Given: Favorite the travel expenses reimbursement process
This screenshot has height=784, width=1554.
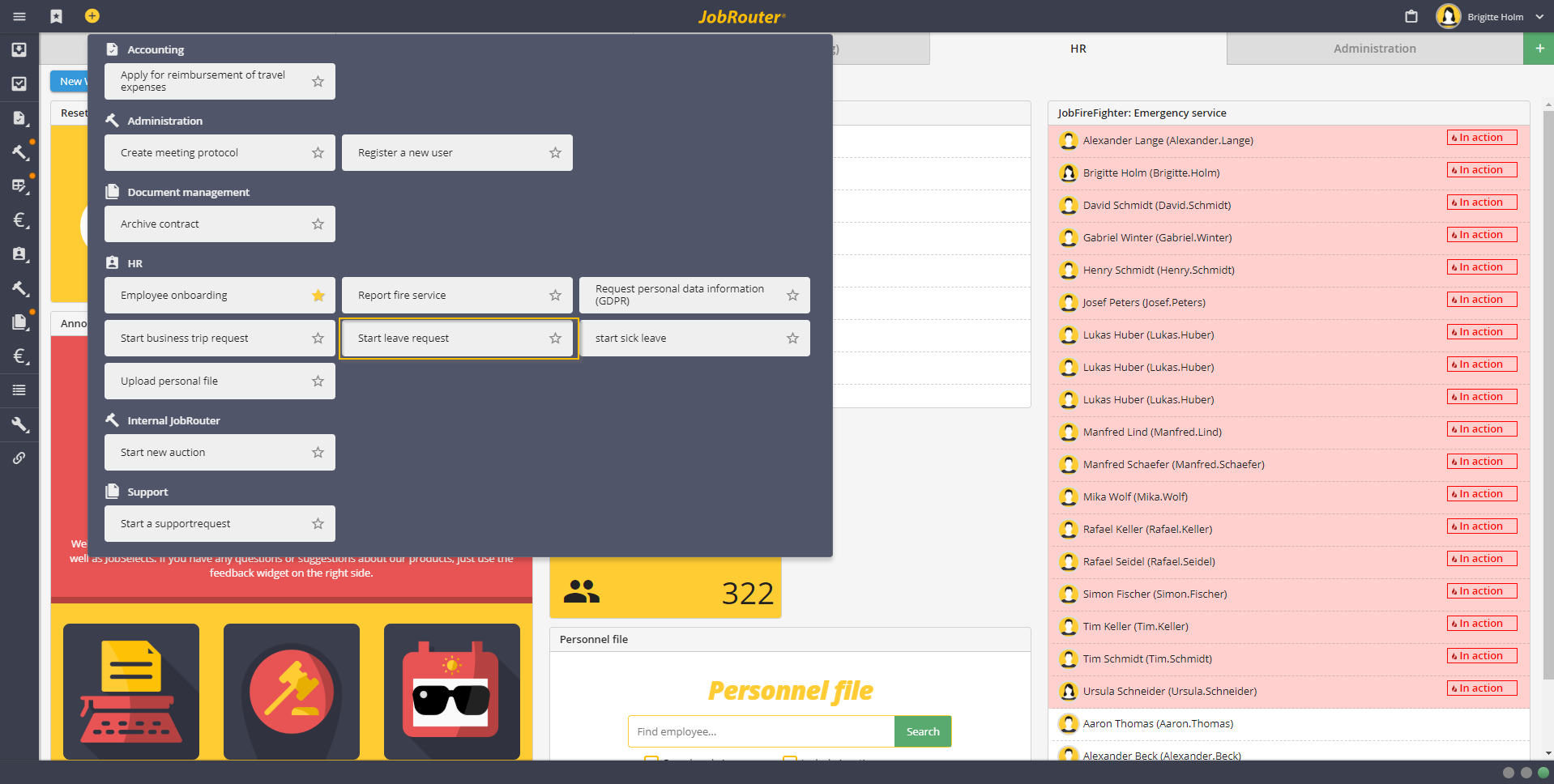Looking at the screenshot, I should click(x=318, y=81).
